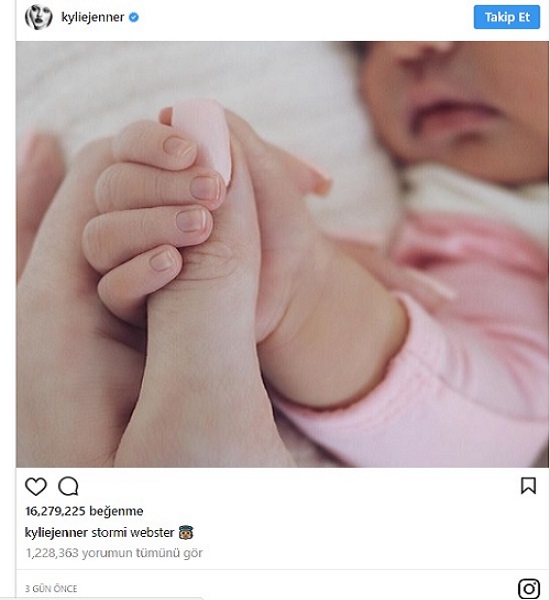Open the 3 GÜN ÖNCE timestamp link
The height and width of the screenshot is (600, 550).
click(x=51, y=589)
